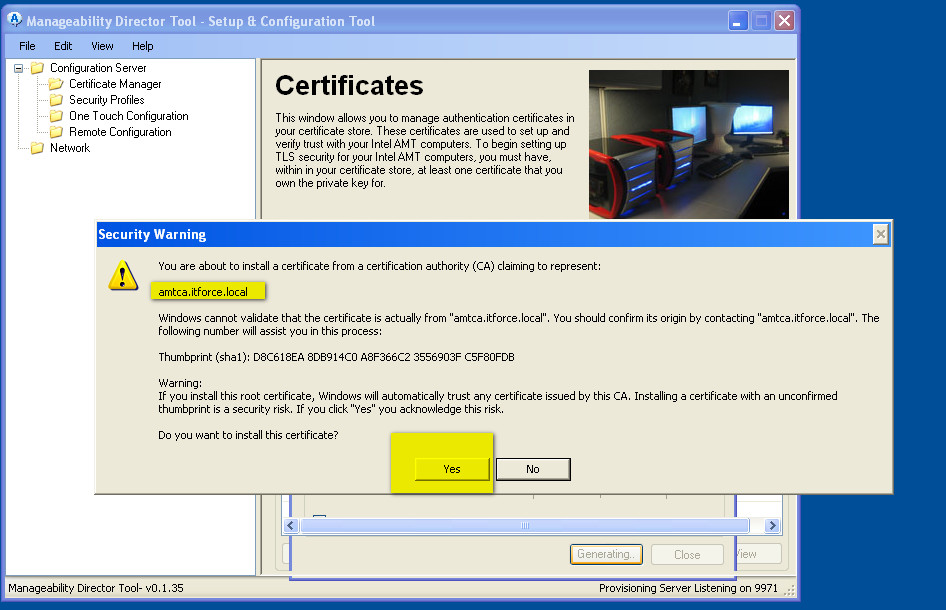Click the status bar resize grip

(789, 591)
